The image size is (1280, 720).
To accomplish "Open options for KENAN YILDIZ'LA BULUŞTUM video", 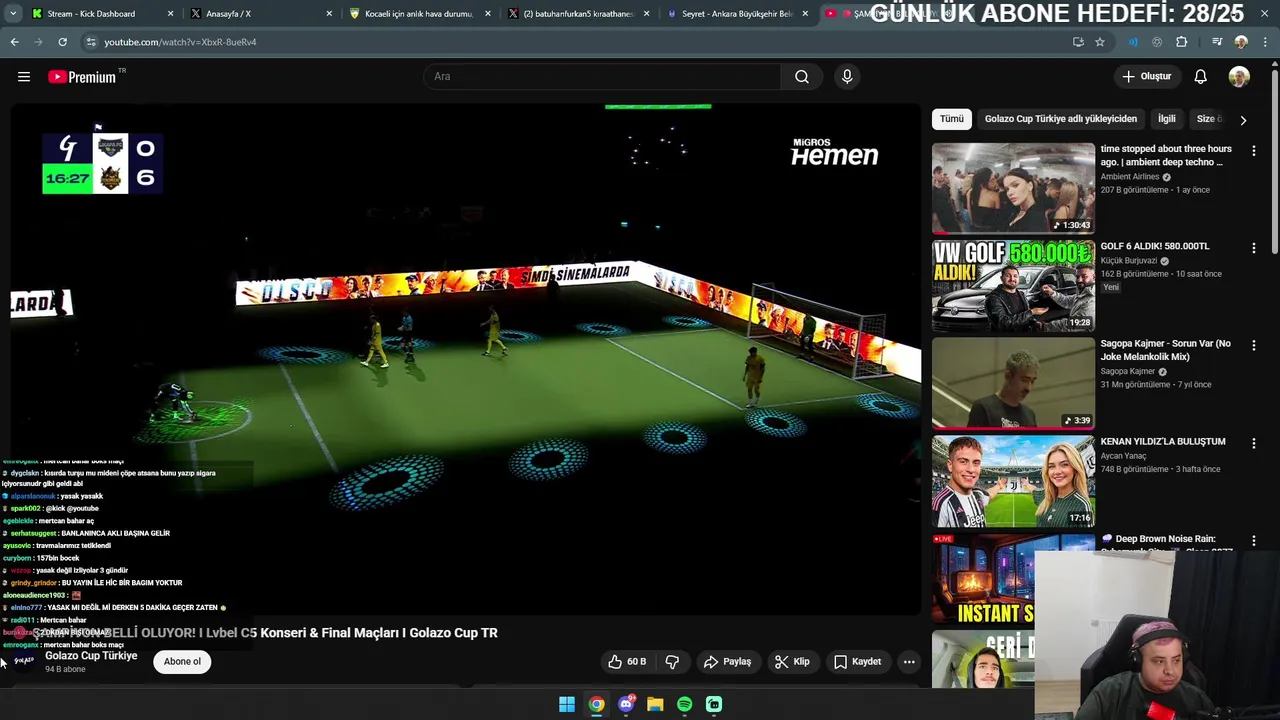I will [x=1254, y=443].
